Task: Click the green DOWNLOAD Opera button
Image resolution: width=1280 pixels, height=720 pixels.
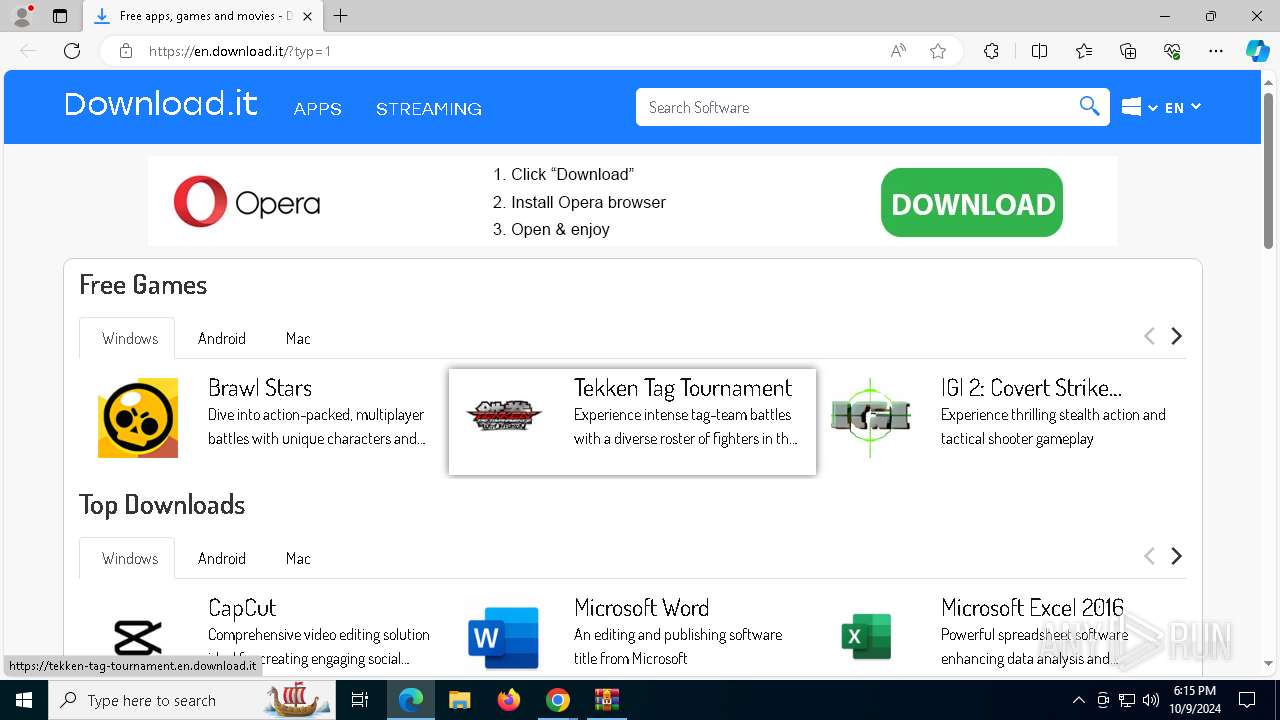Action: (x=972, y=203)
